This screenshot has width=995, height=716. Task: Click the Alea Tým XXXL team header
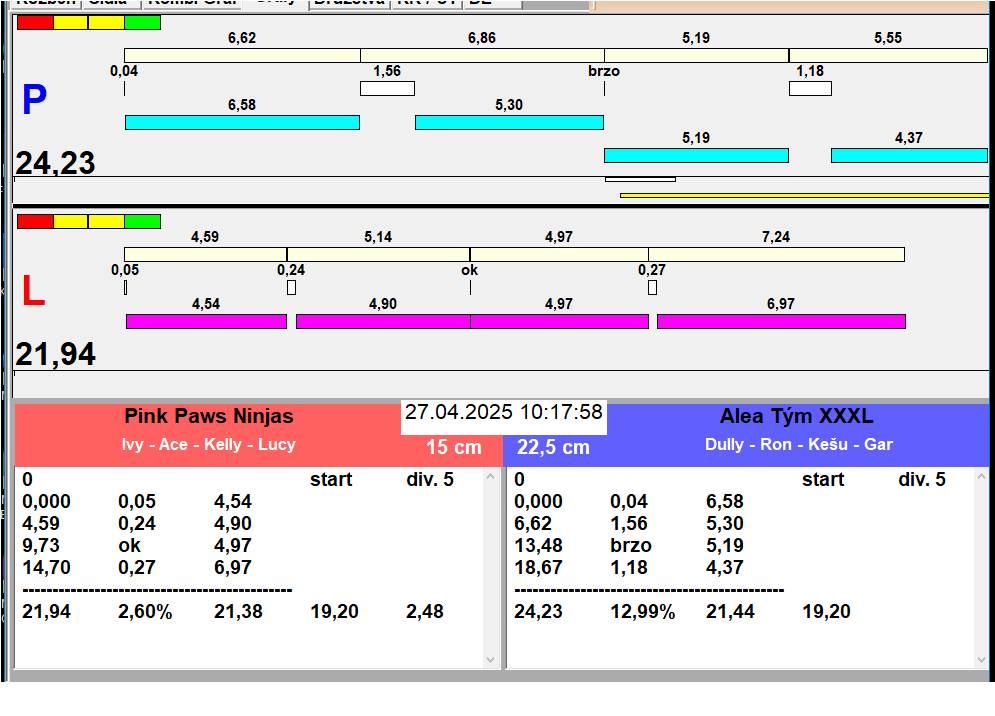click(796, 416)
